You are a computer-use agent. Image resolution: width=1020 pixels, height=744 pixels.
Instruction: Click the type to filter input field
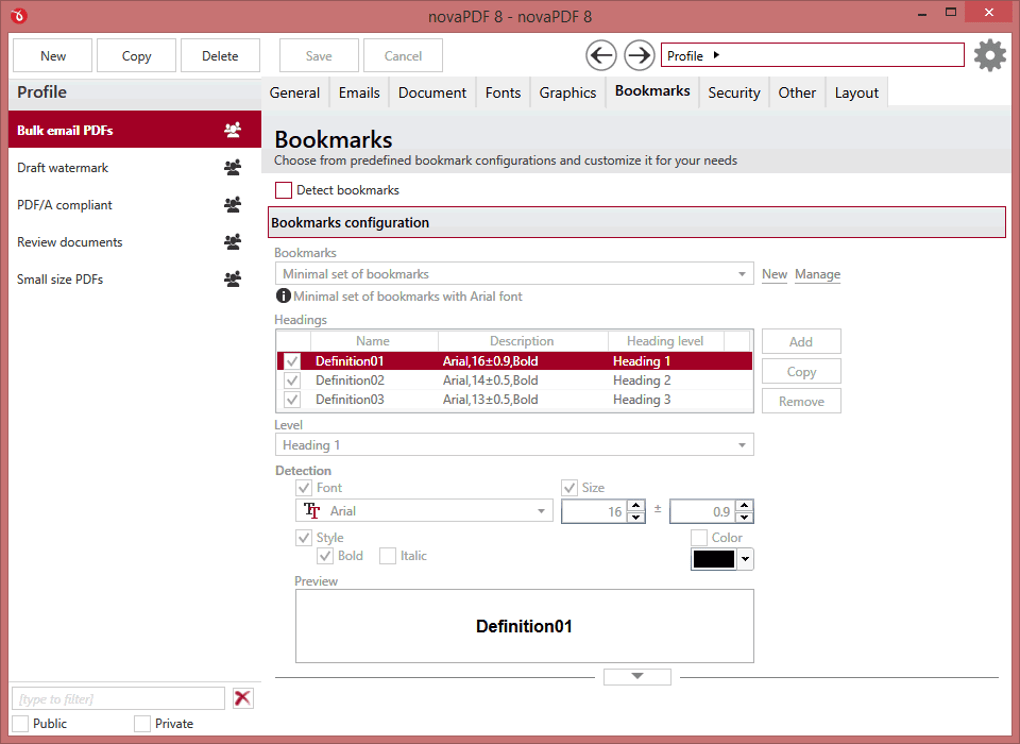[118, 698]
